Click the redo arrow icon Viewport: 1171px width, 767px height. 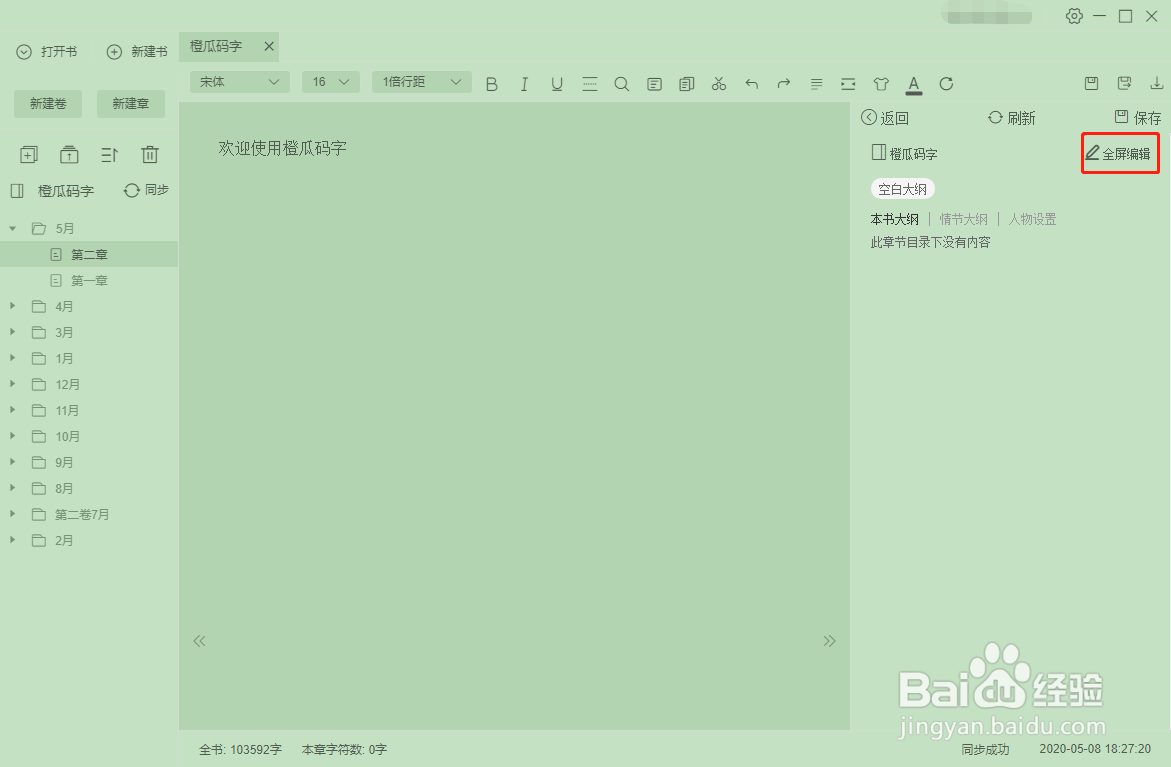[783, 84]
